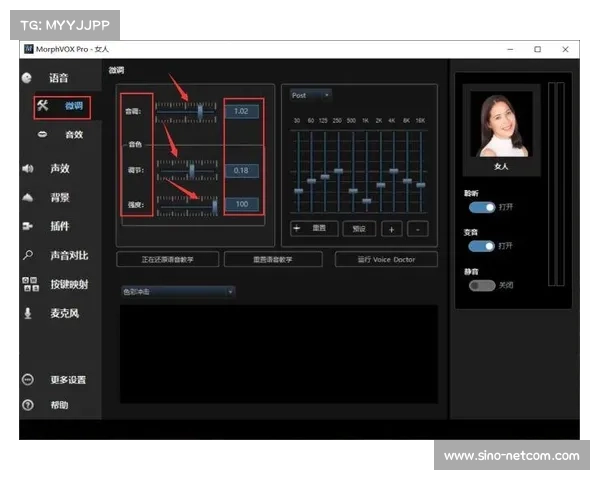Viewport: 600px width, 480px height.
Task: Click the 250 Hz equalizer slider
Action: coord(339,171)
